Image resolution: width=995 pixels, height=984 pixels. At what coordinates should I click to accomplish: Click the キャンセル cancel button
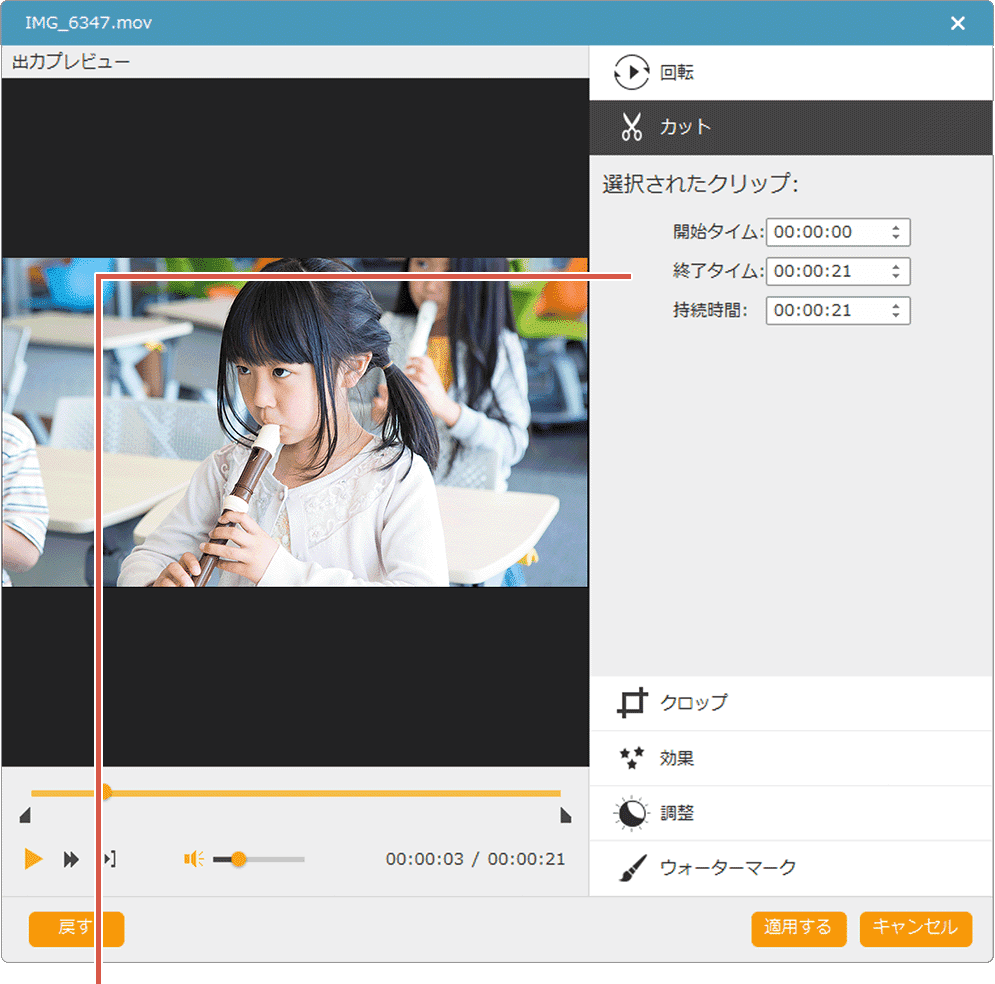pyautogui.click(x=915, y=928)
